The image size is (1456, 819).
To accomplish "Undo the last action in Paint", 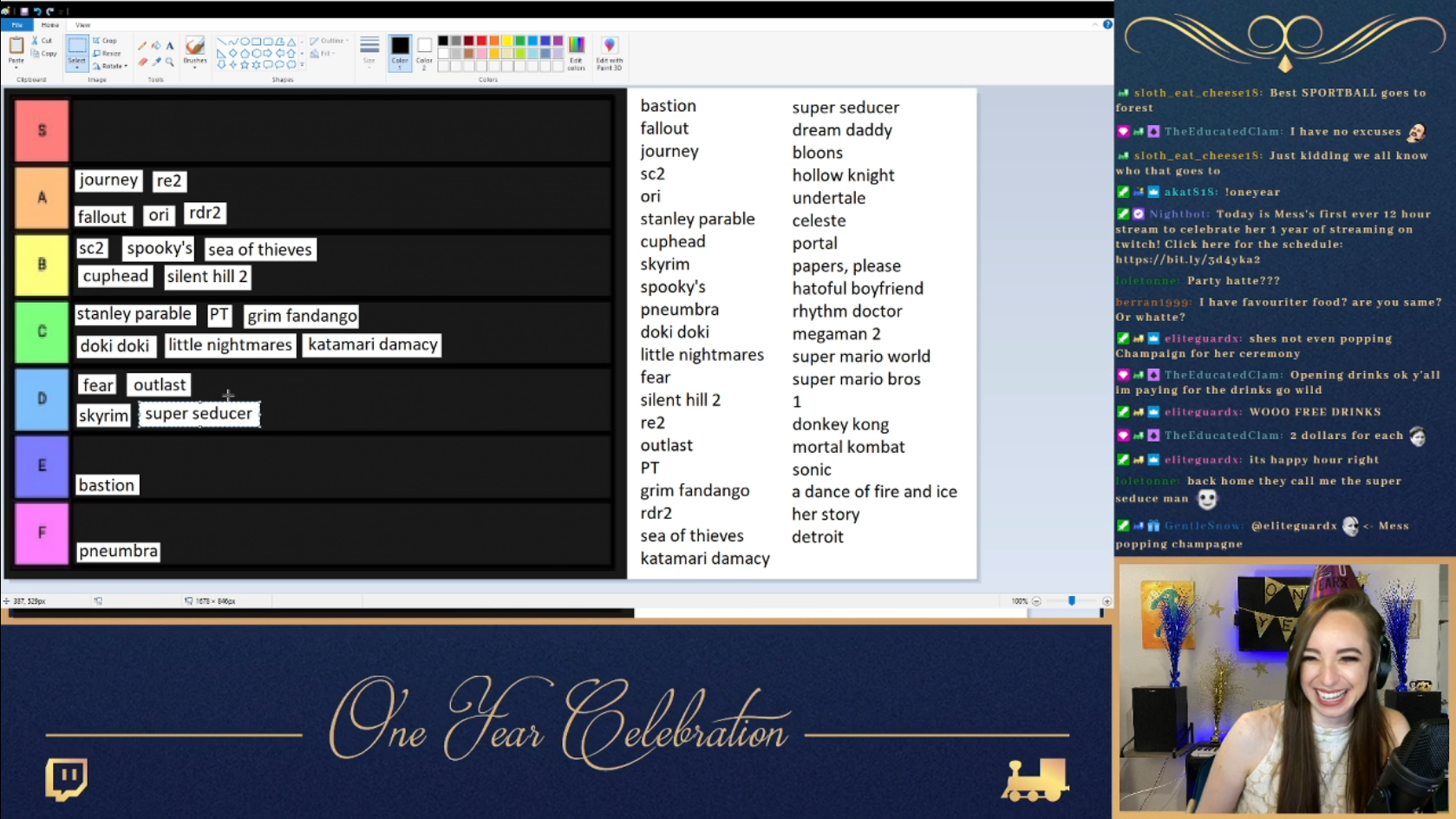I will coord(37,11).
